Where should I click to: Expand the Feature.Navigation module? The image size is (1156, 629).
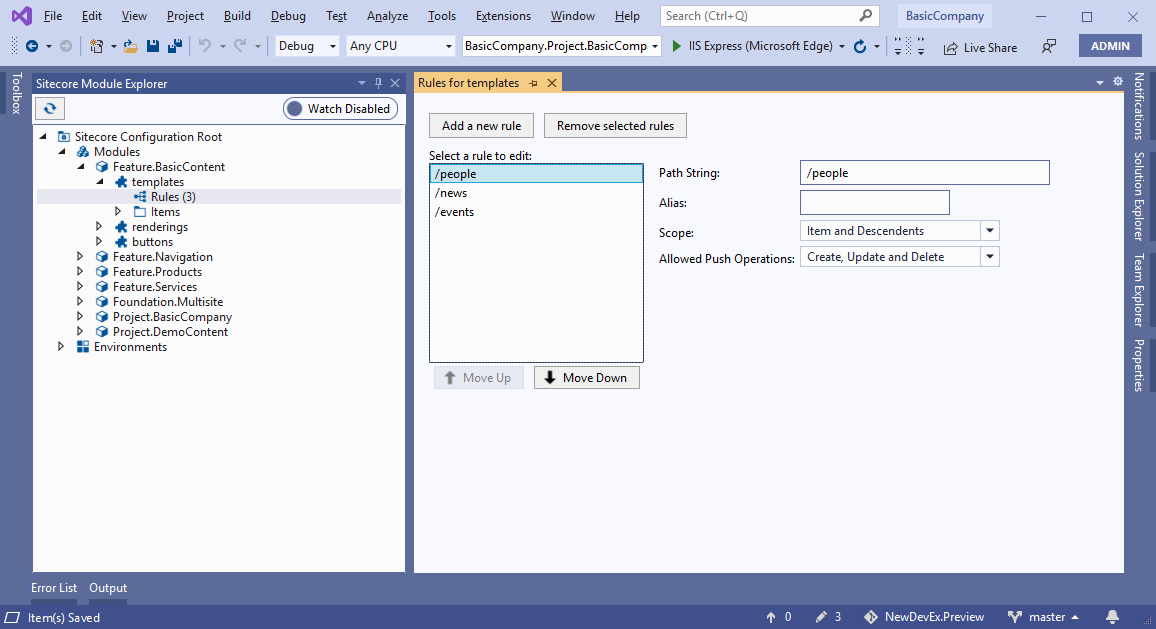80,257
